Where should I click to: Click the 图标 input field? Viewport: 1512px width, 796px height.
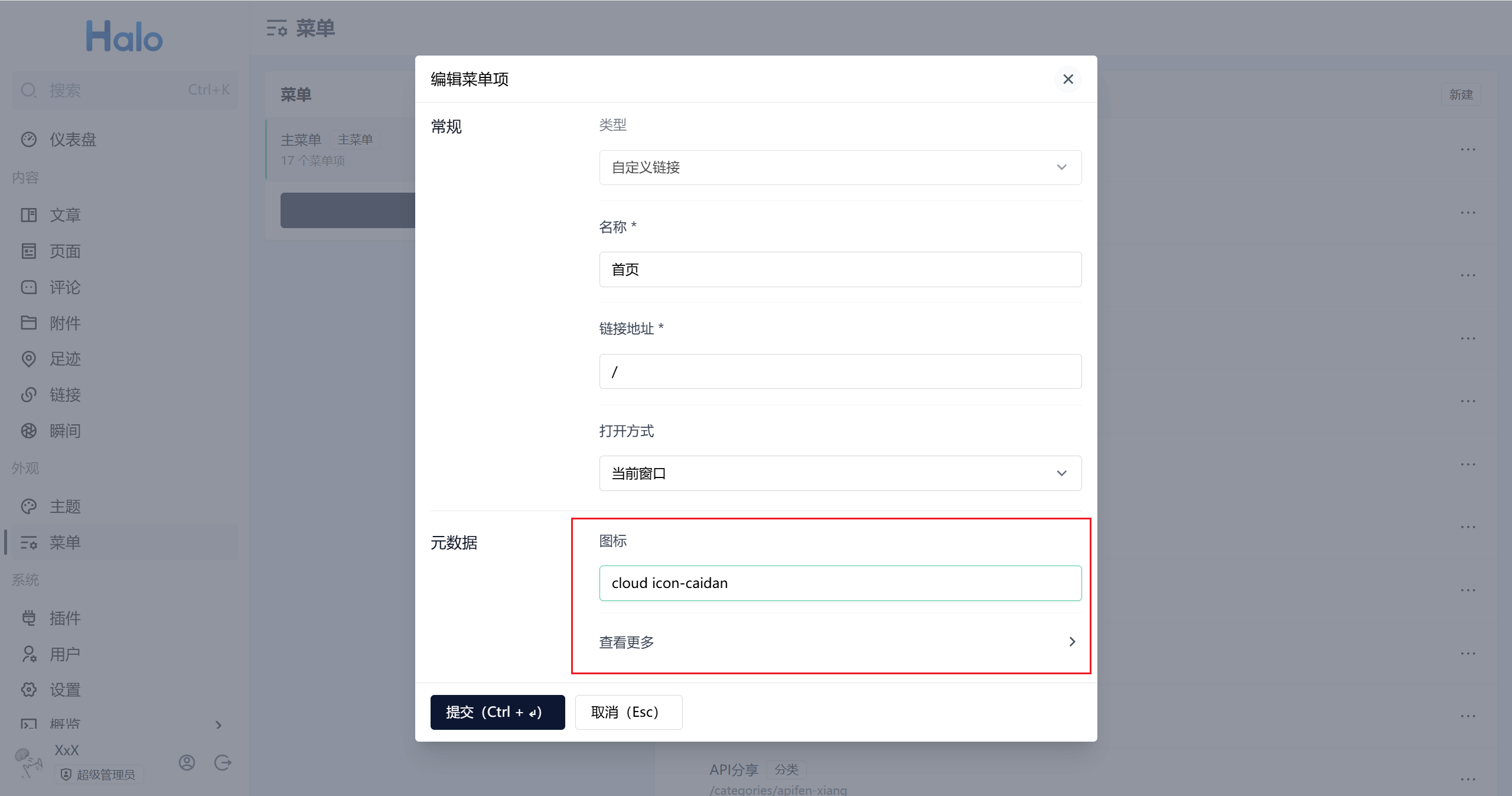[840, 583]
